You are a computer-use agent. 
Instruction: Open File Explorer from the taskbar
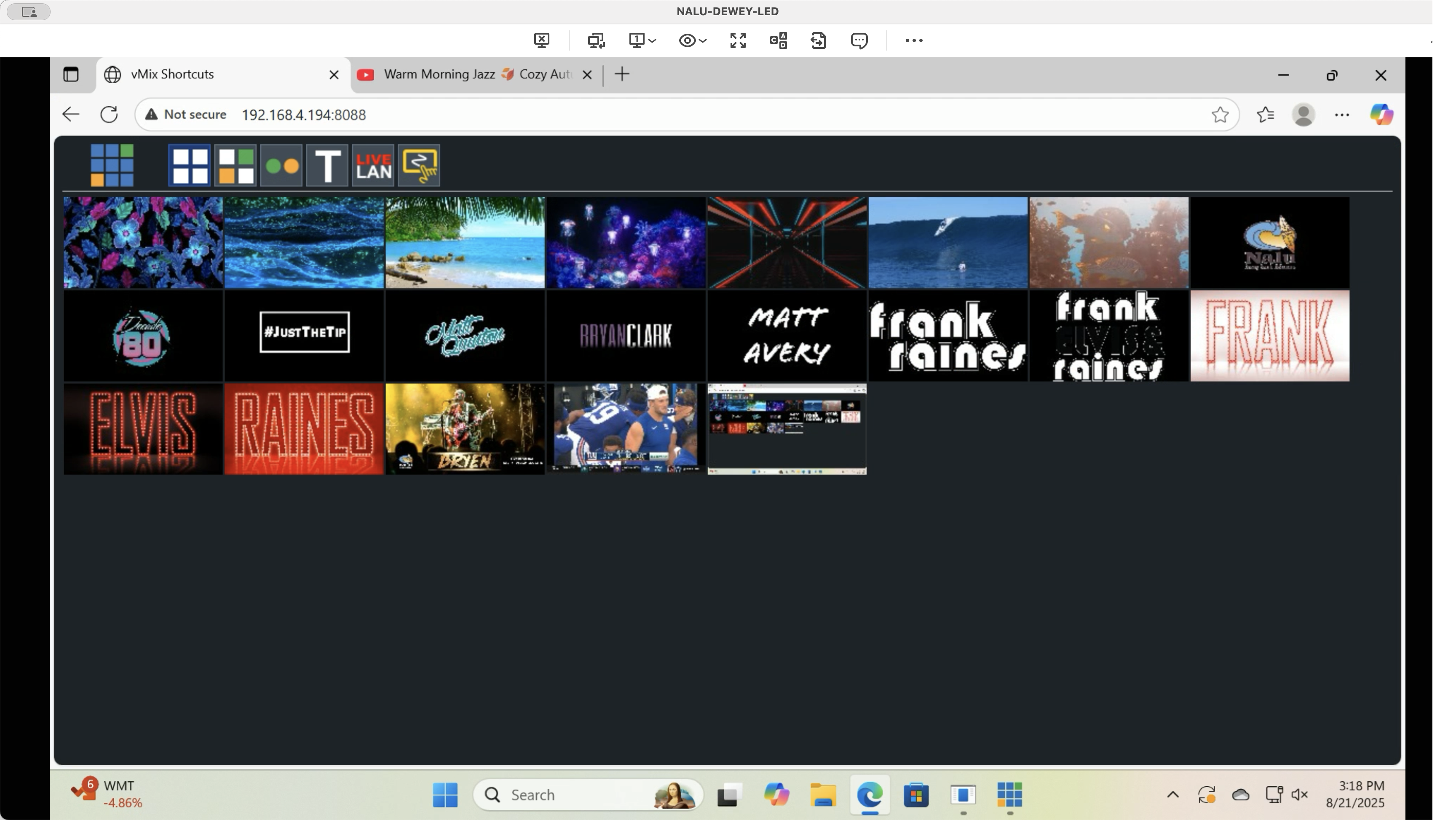tap(823, 795)
